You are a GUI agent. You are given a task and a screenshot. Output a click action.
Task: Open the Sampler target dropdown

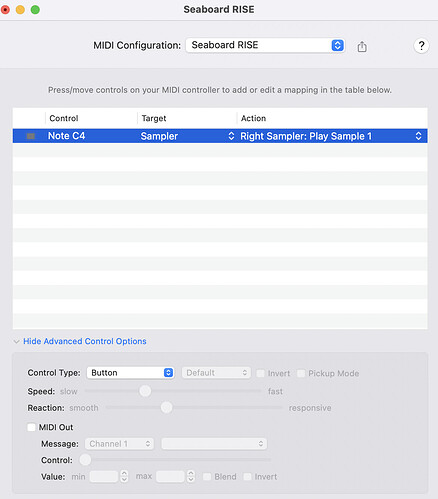click(x=187, y=136)
